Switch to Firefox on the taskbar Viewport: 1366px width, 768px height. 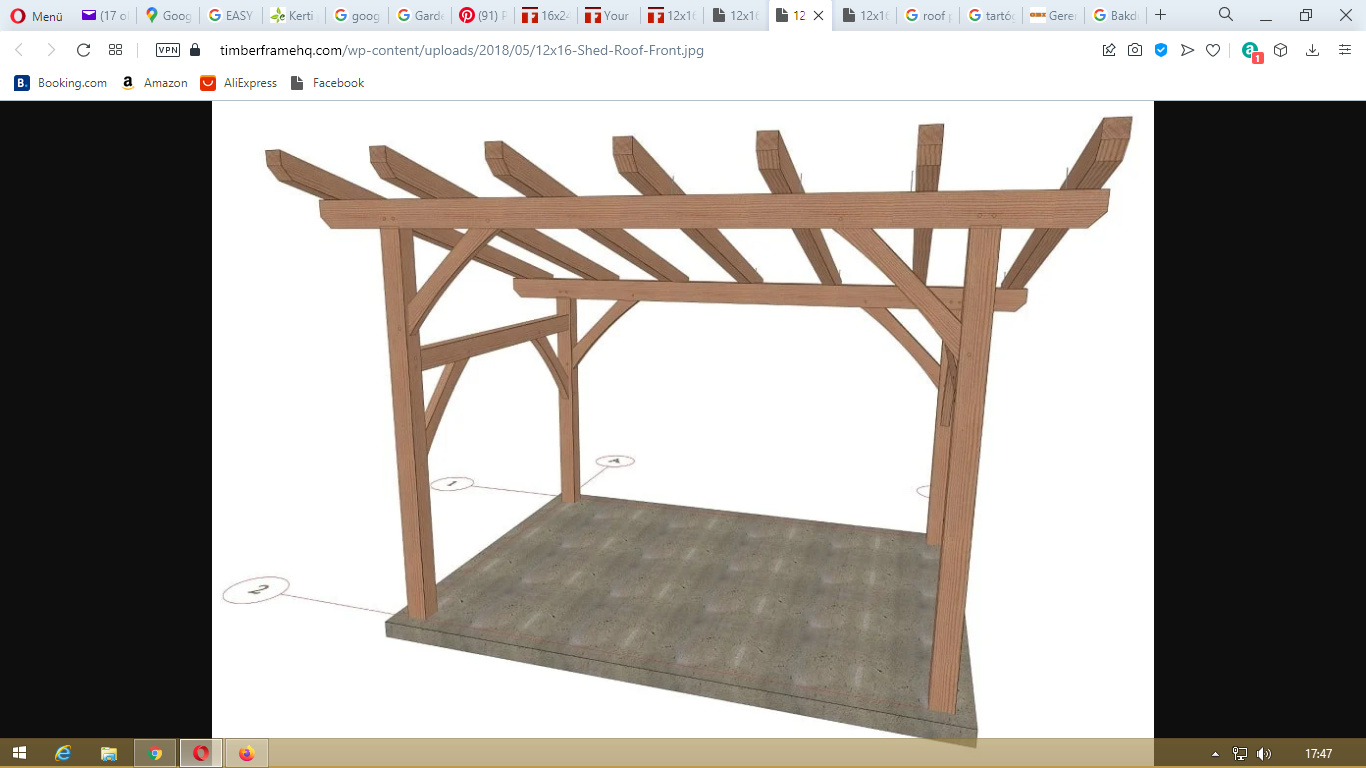pos(247,753)
